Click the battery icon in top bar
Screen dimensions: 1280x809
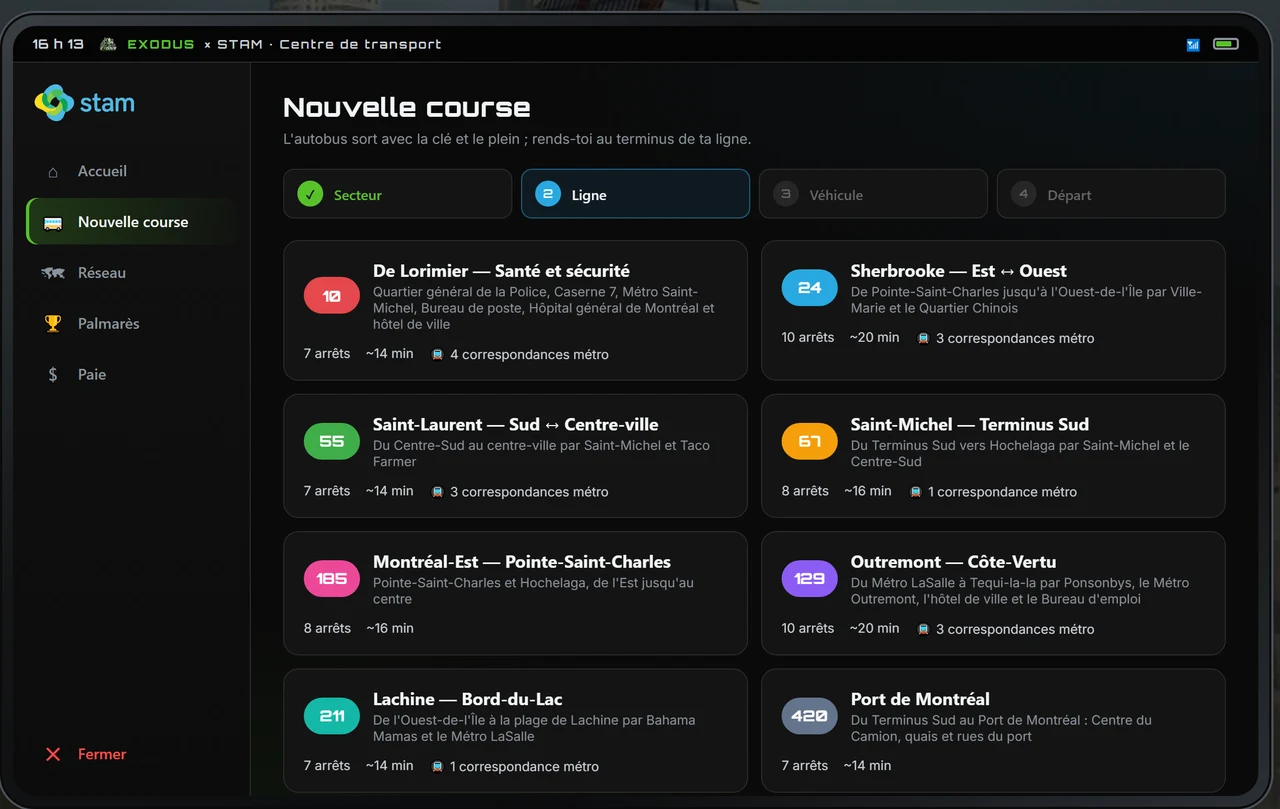1226,44
